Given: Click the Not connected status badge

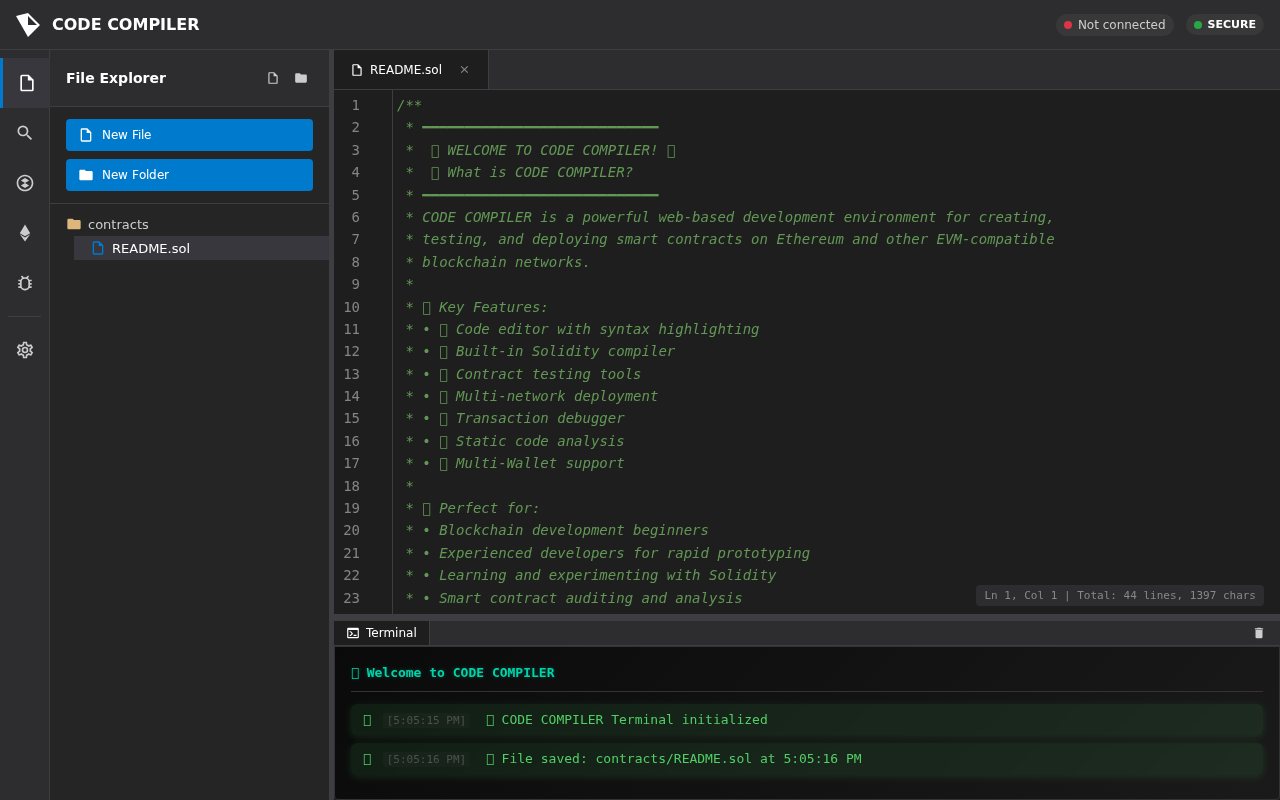Looking at the screenshot, I should point(1114,25).
